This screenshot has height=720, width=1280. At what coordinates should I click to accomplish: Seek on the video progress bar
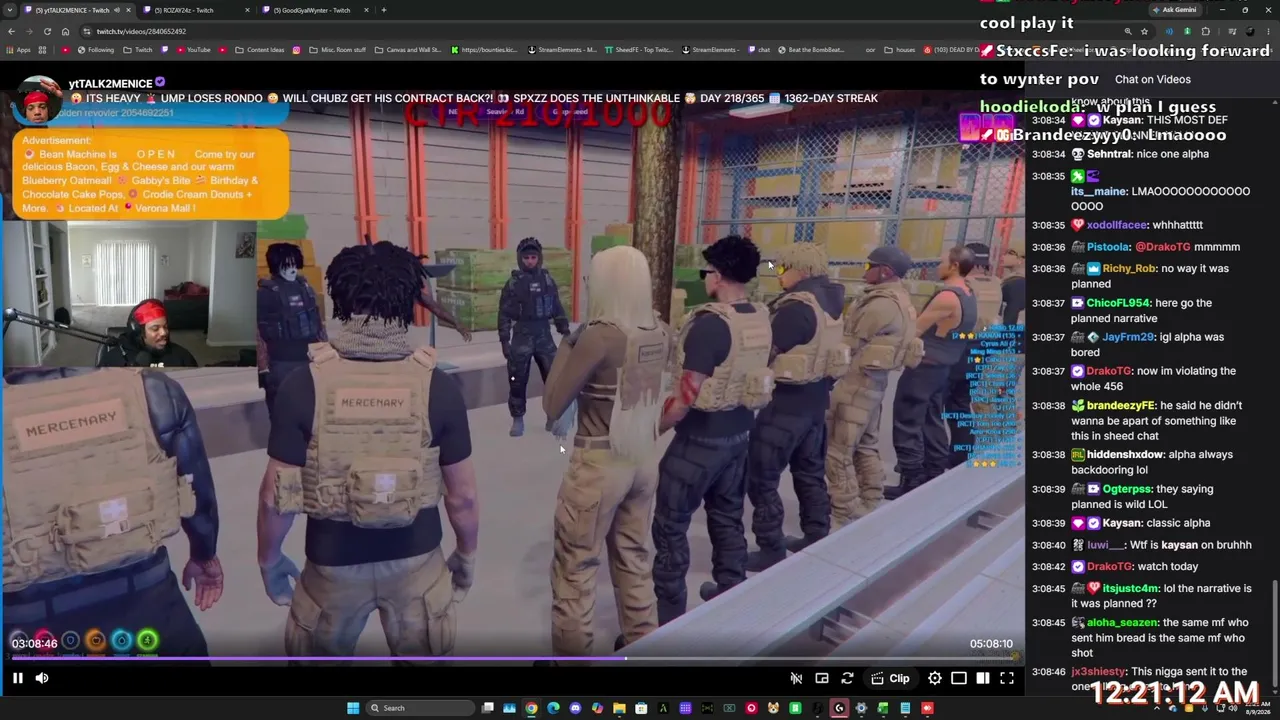512,658
